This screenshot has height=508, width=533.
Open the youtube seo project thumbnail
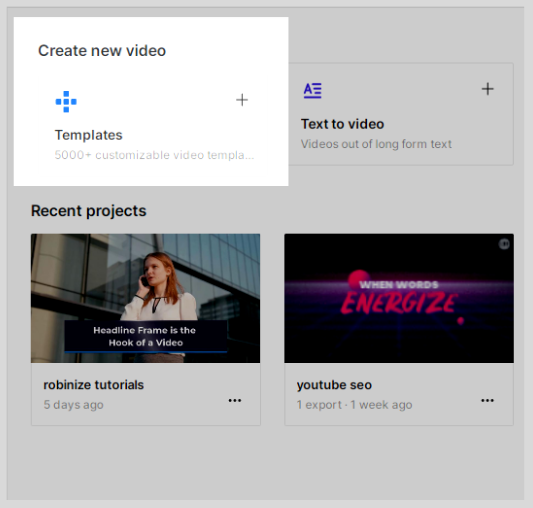399,298
